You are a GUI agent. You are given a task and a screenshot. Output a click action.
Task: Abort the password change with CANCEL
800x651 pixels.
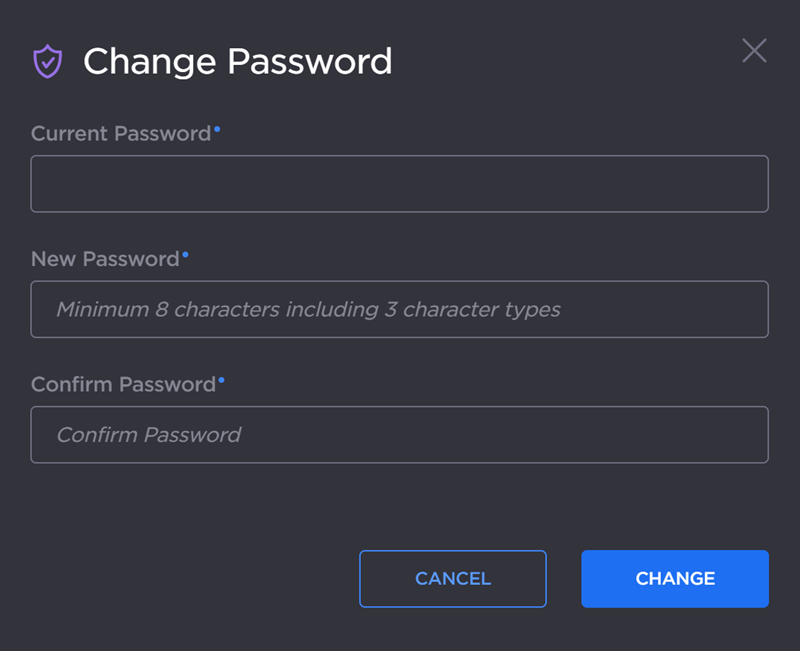click(x=452, y=579)
